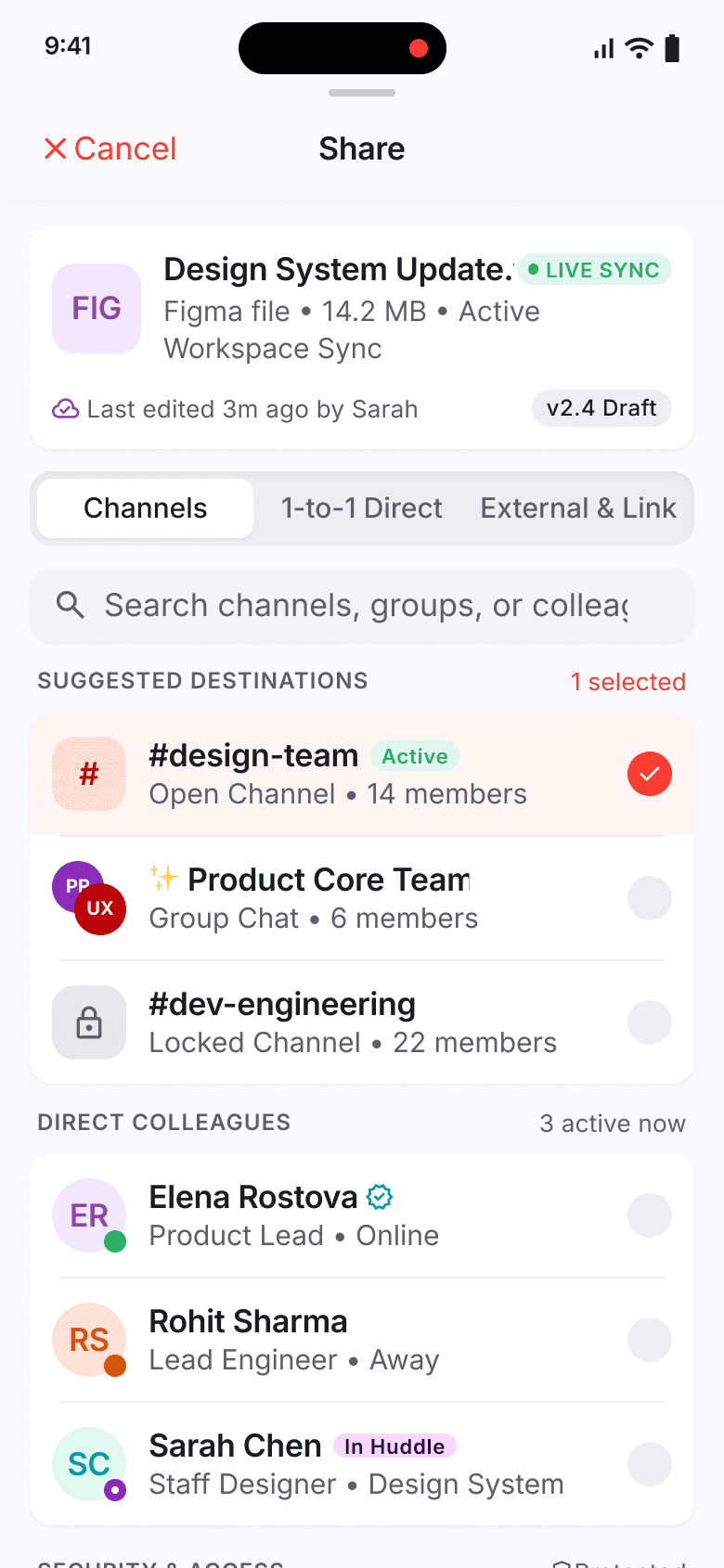Screen dimensions: 724x1568
Task: Click the ER avatar for Elena Rostova
Action: (89, 1215)
